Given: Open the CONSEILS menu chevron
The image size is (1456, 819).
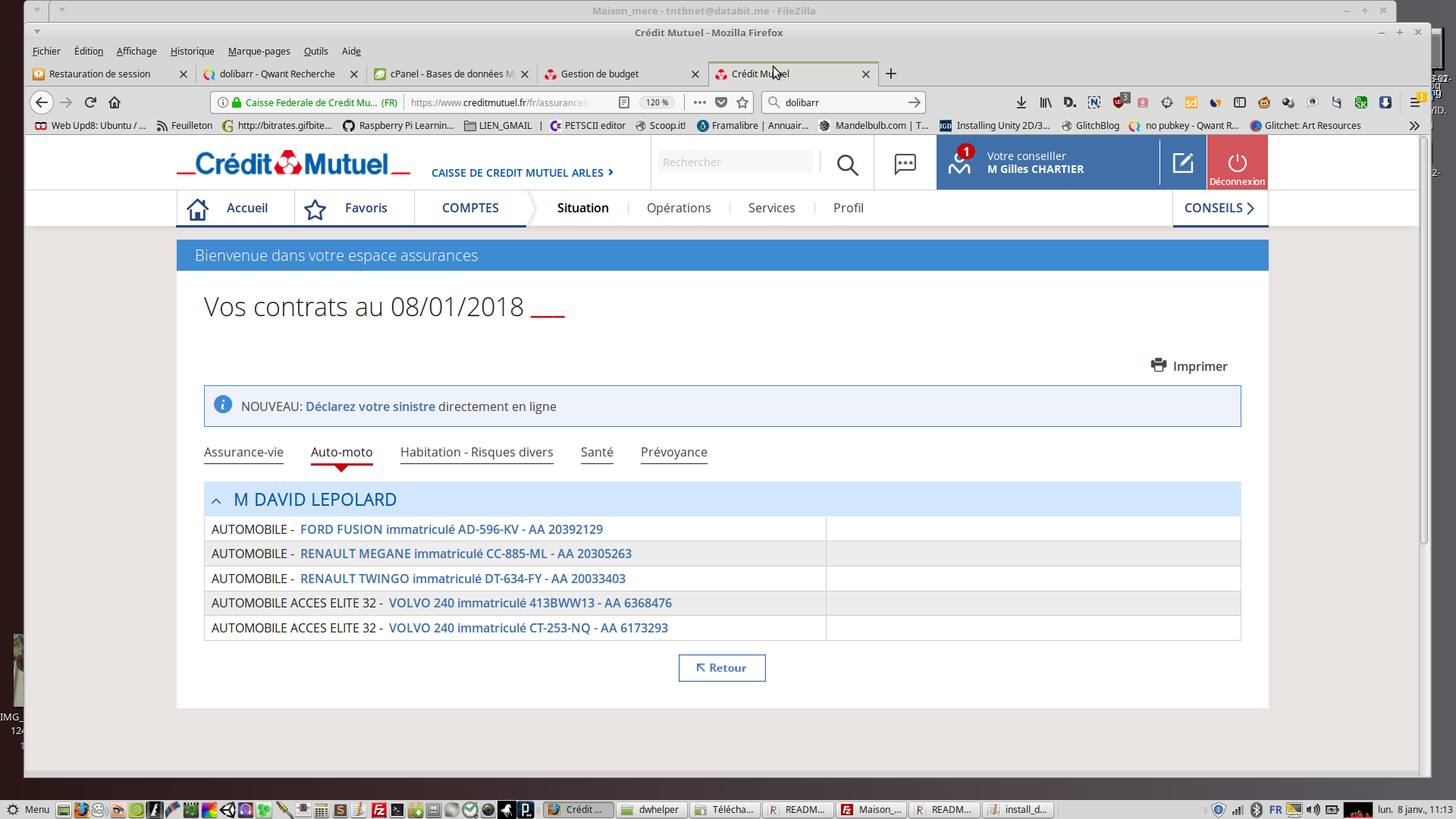Looking at the screenshot, I should [x=1250, y=209].
